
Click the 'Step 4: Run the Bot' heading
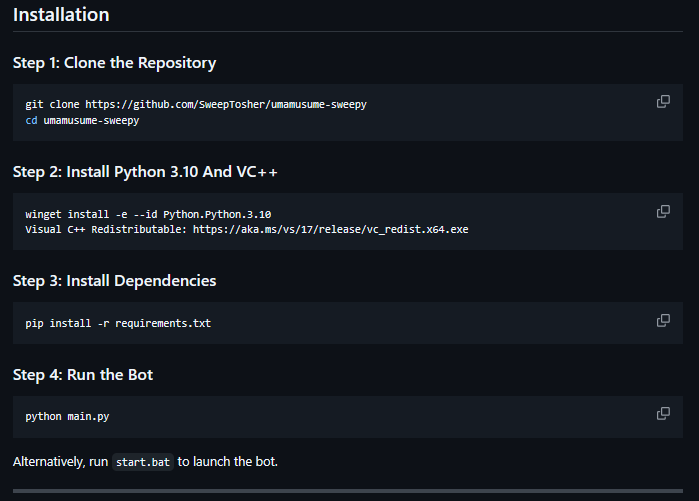pos(83,375)
